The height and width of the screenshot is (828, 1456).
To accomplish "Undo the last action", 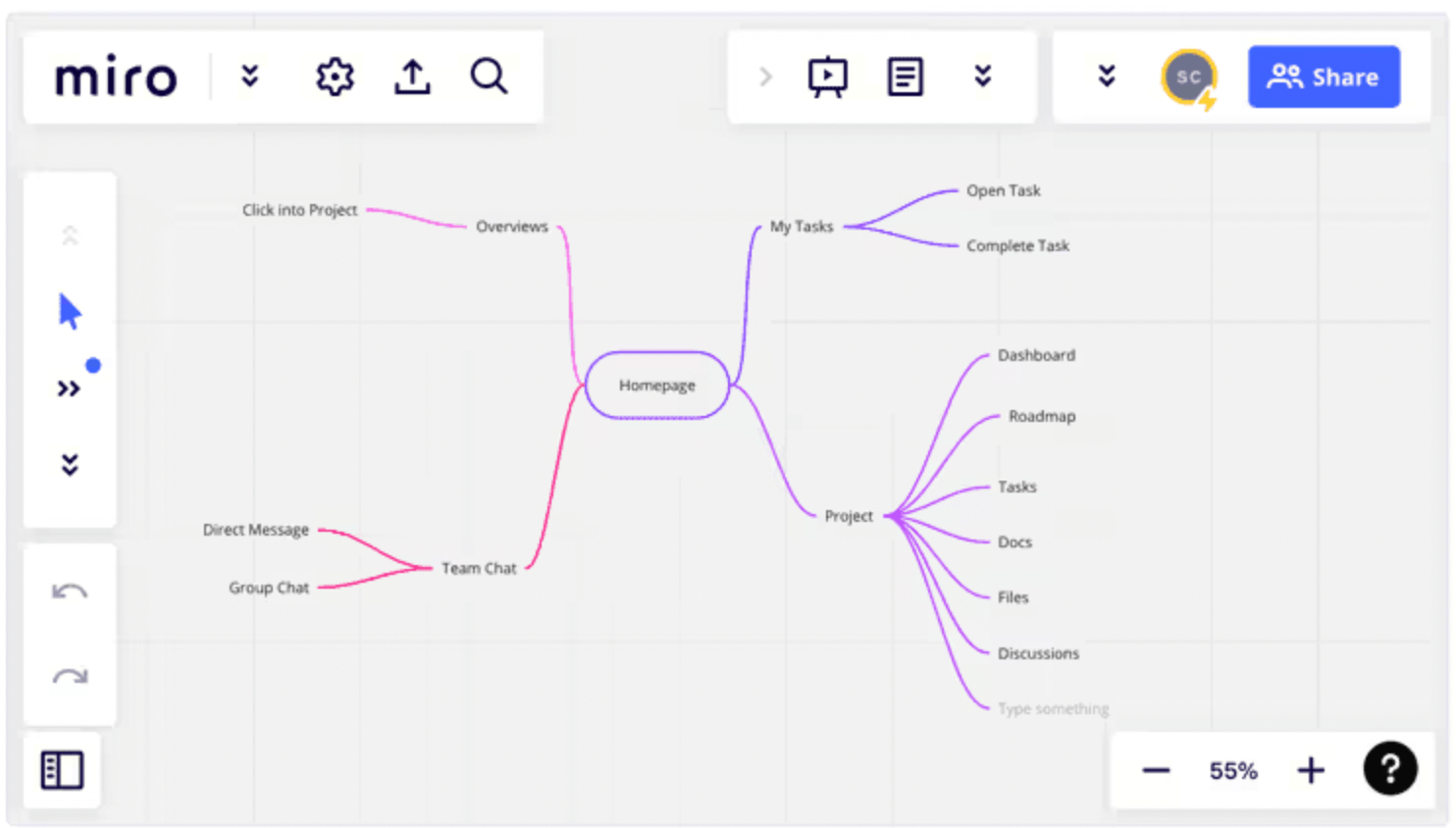I will 69,590.
